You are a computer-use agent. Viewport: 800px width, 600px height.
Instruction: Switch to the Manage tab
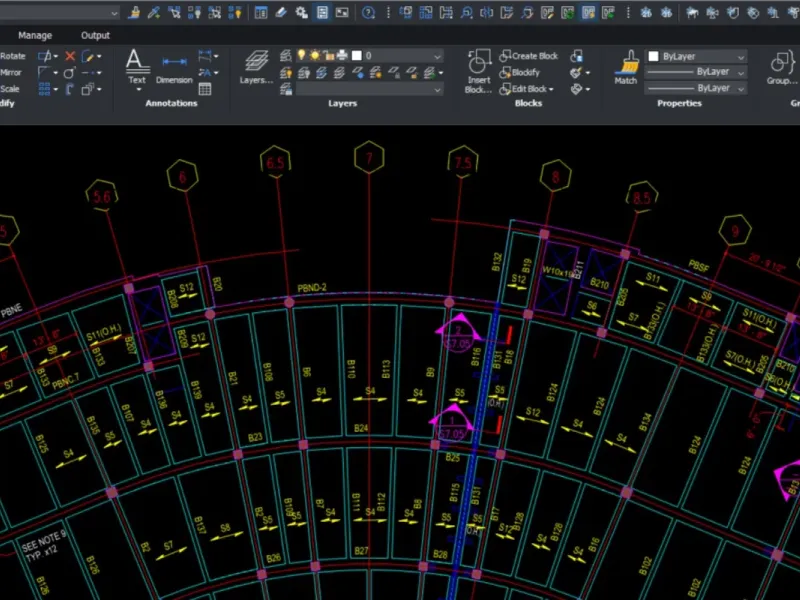click(x=35, y=35)
